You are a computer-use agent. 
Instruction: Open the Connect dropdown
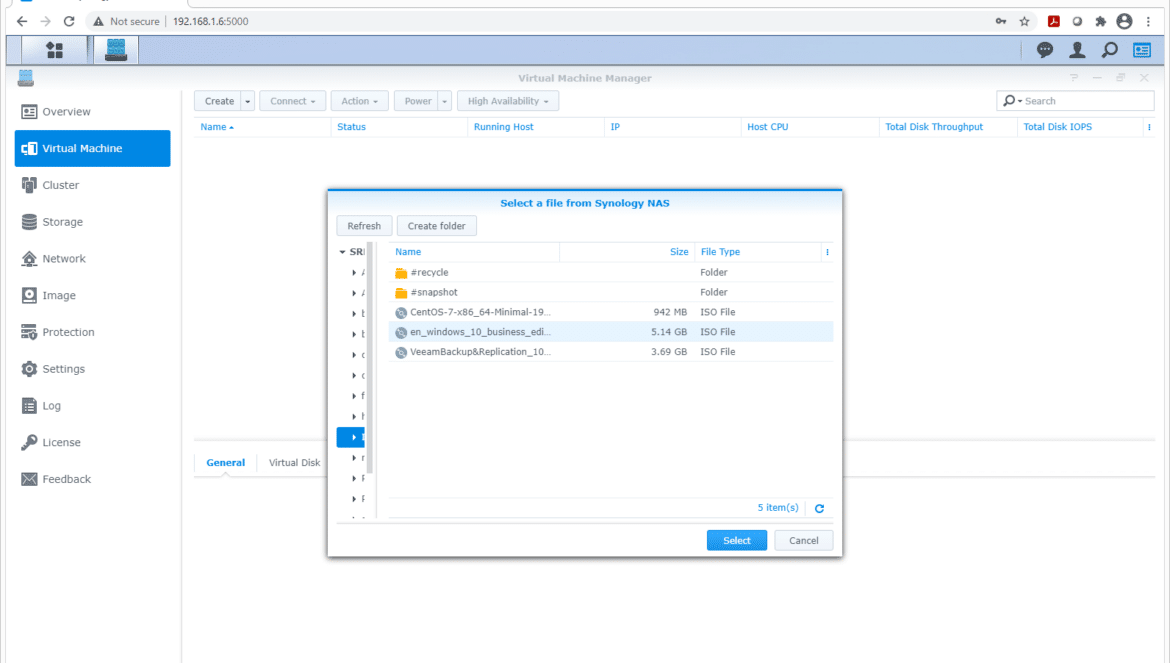click(292, 101)
